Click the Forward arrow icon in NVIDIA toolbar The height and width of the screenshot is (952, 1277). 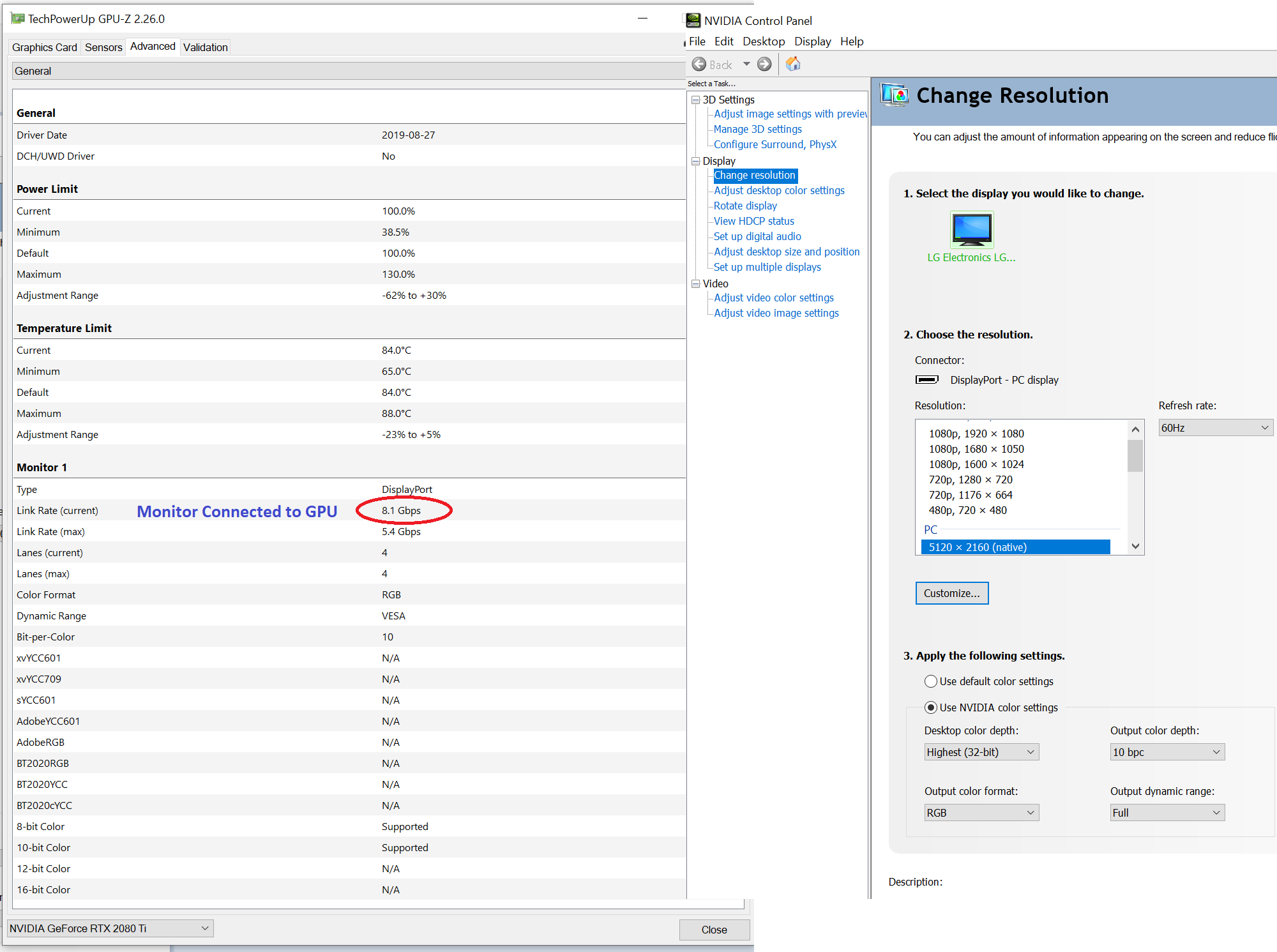click(x=764, y=64)
